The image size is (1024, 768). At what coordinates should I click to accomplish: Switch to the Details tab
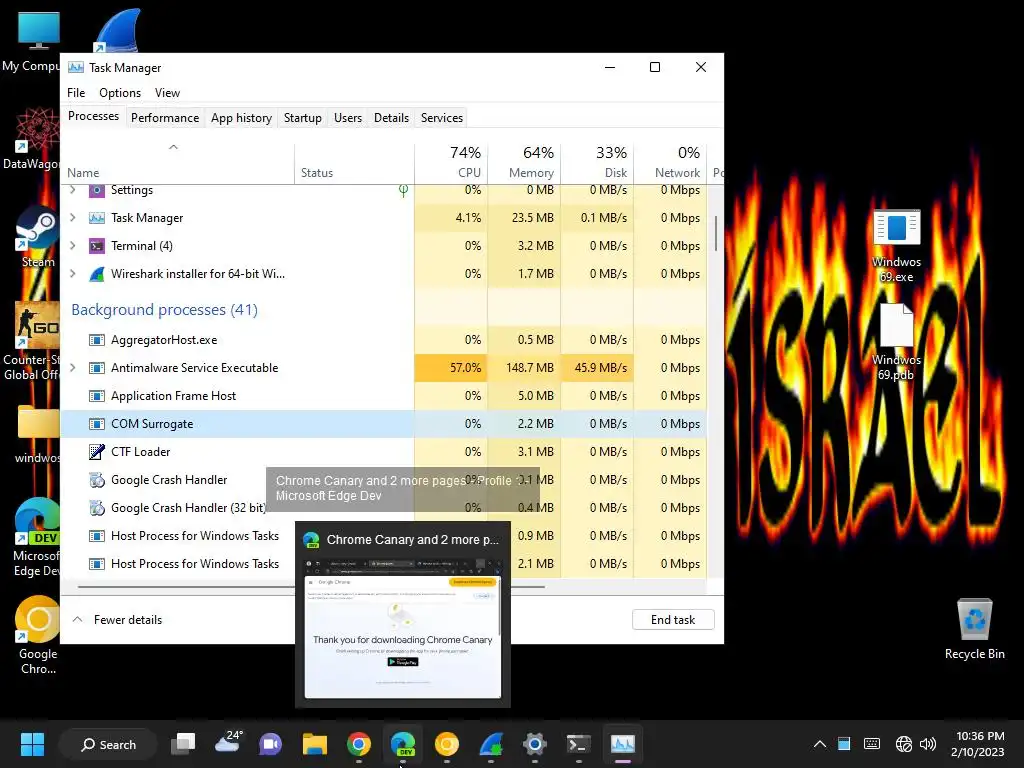coord(391,118)
